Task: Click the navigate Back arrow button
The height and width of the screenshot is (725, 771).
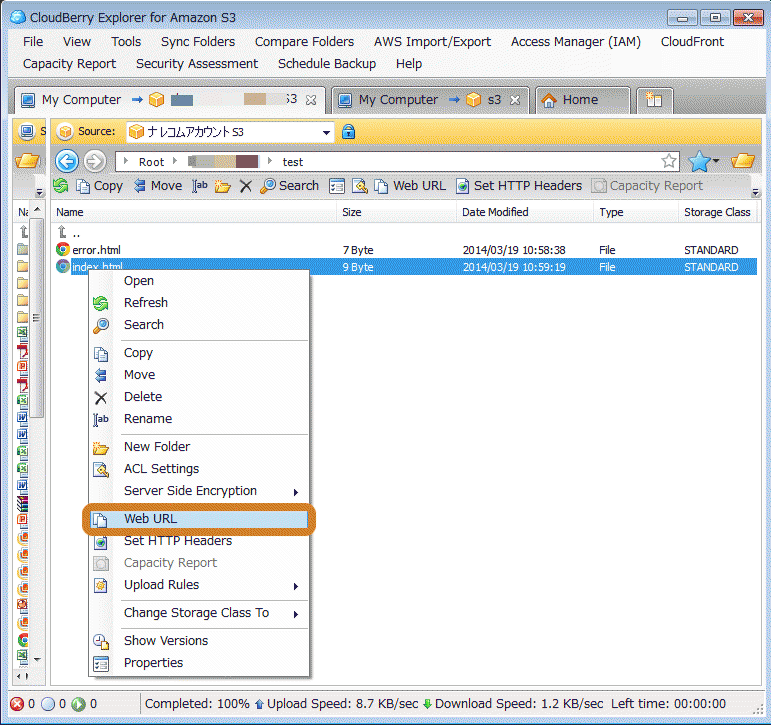Action: 66,161
